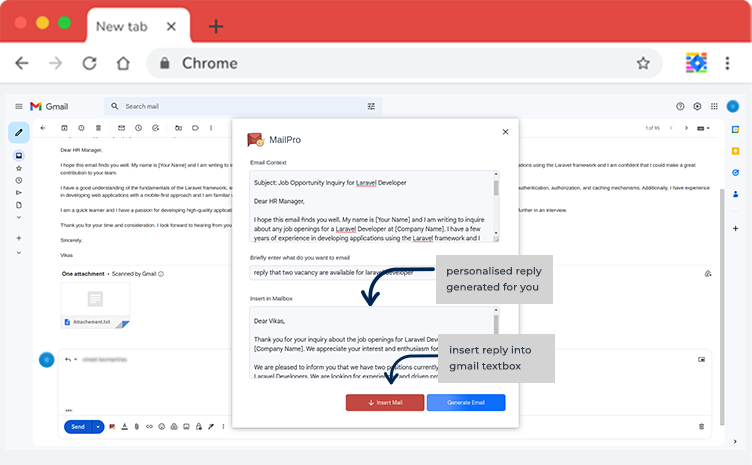This screenshot has height=465, width=752.
Task: Bookmark page with the star icon
Action: click(643, 63)
